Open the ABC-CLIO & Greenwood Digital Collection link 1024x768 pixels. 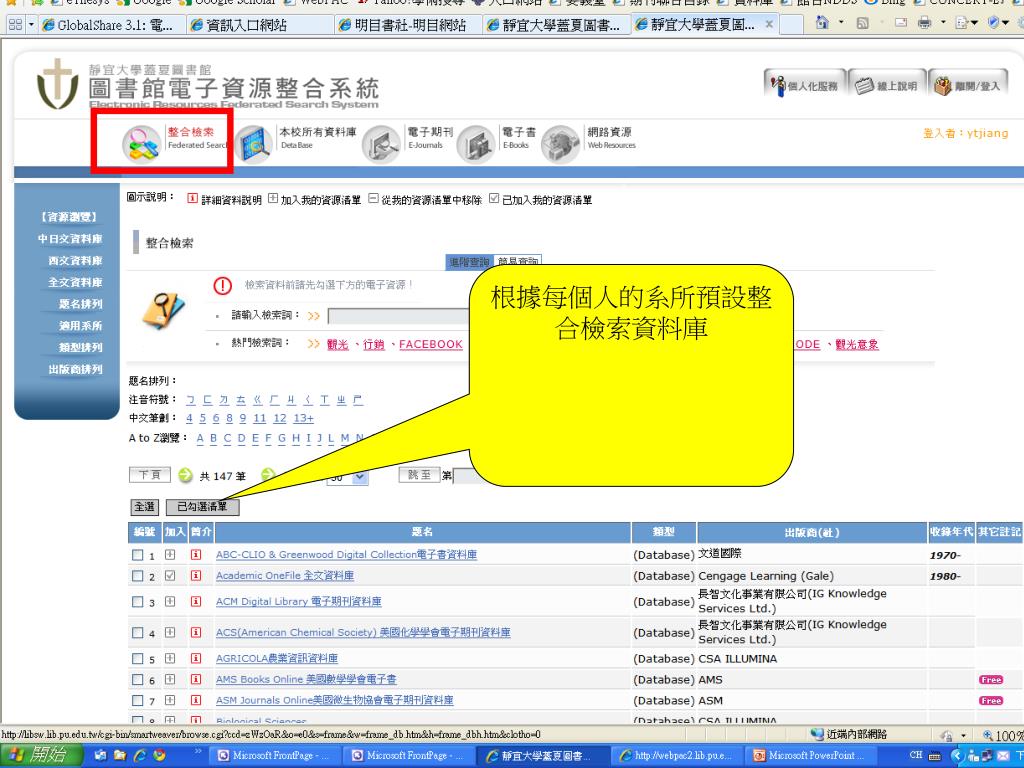346,554
